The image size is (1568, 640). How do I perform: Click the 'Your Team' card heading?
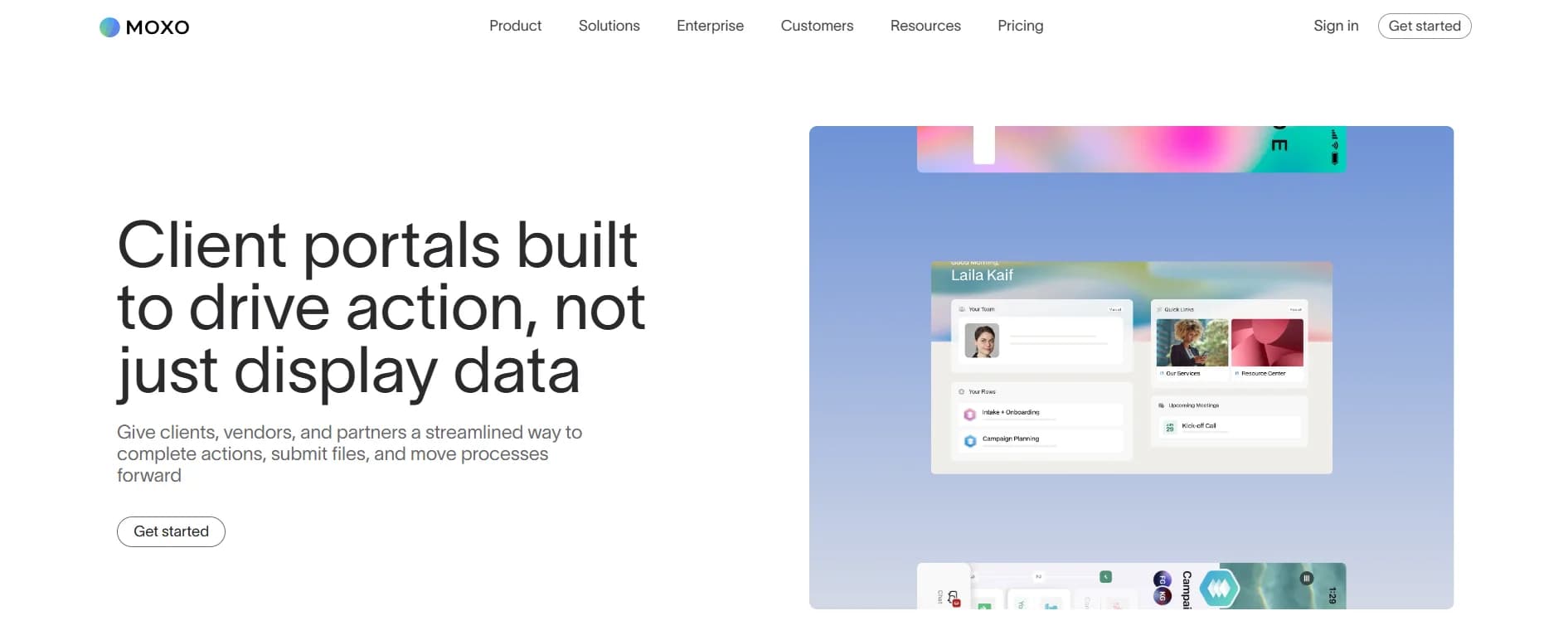[981, 309]
